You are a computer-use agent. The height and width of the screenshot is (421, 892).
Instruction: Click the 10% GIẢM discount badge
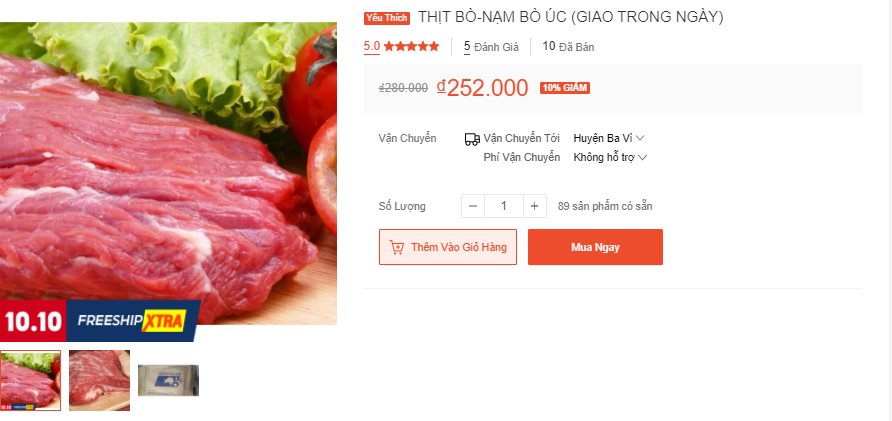coord(565,88)
